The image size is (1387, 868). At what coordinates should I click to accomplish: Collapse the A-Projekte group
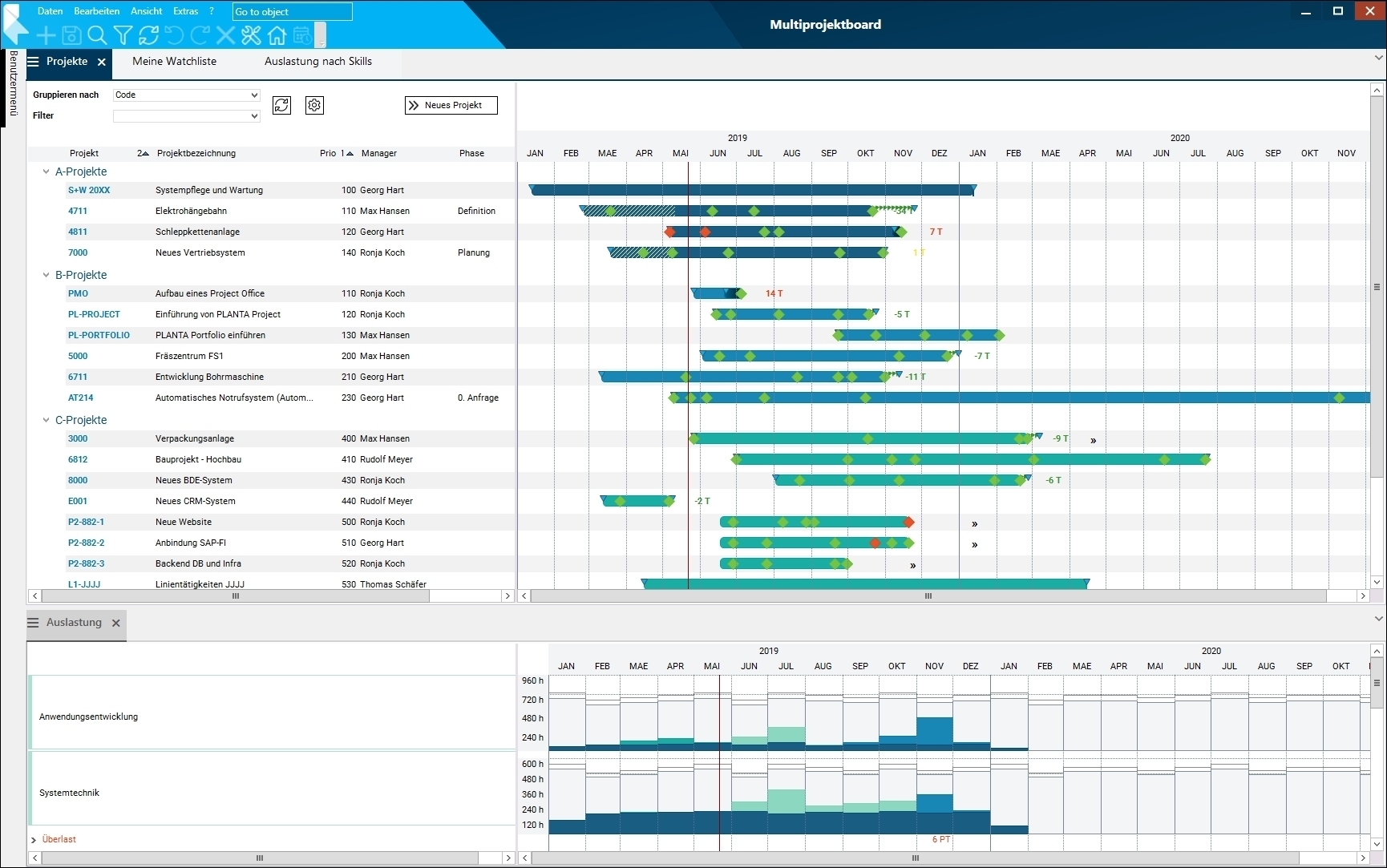[46, 172]
